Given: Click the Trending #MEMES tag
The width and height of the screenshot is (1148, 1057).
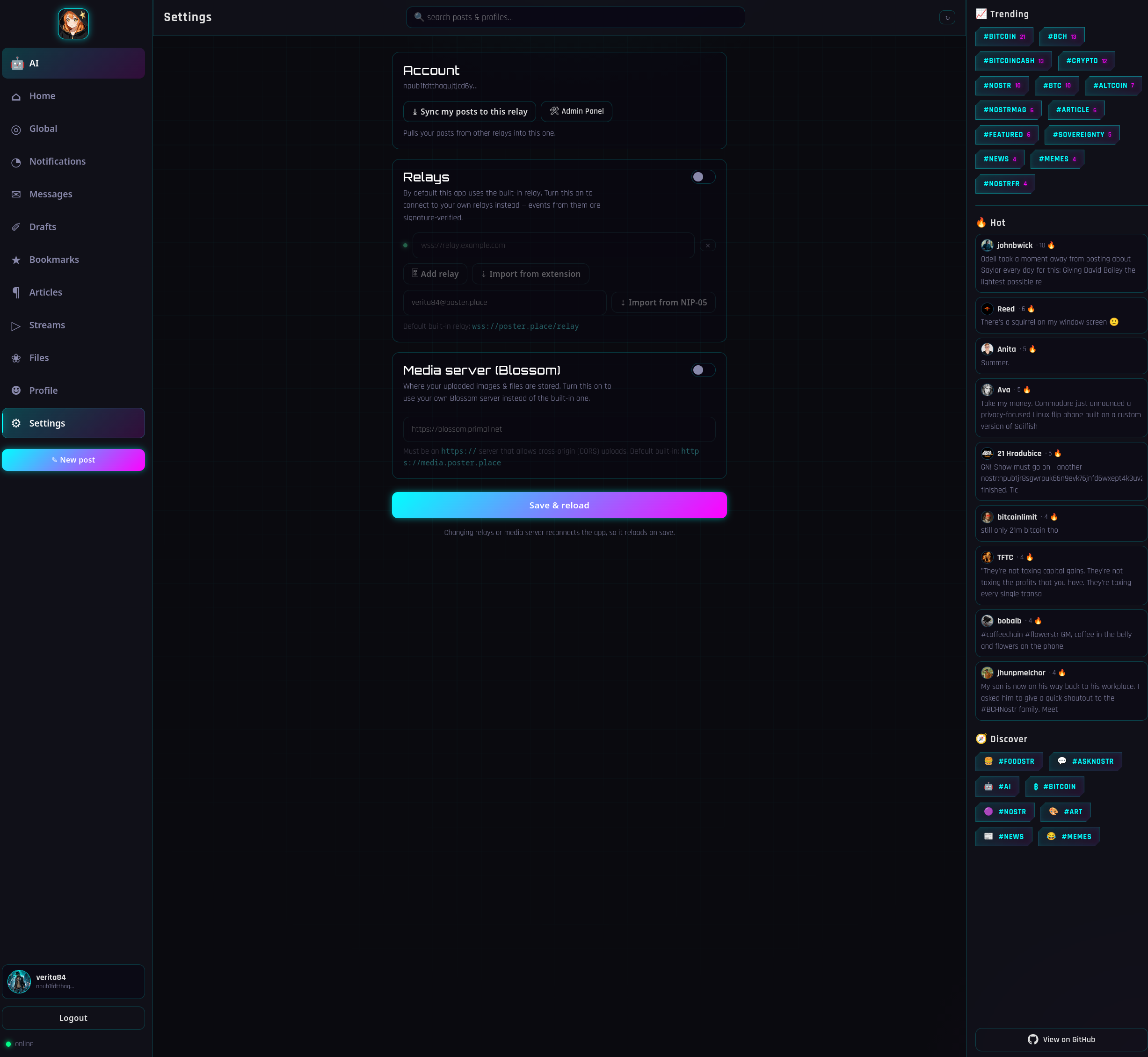Looking at the screenshot, I should 1057,159.
